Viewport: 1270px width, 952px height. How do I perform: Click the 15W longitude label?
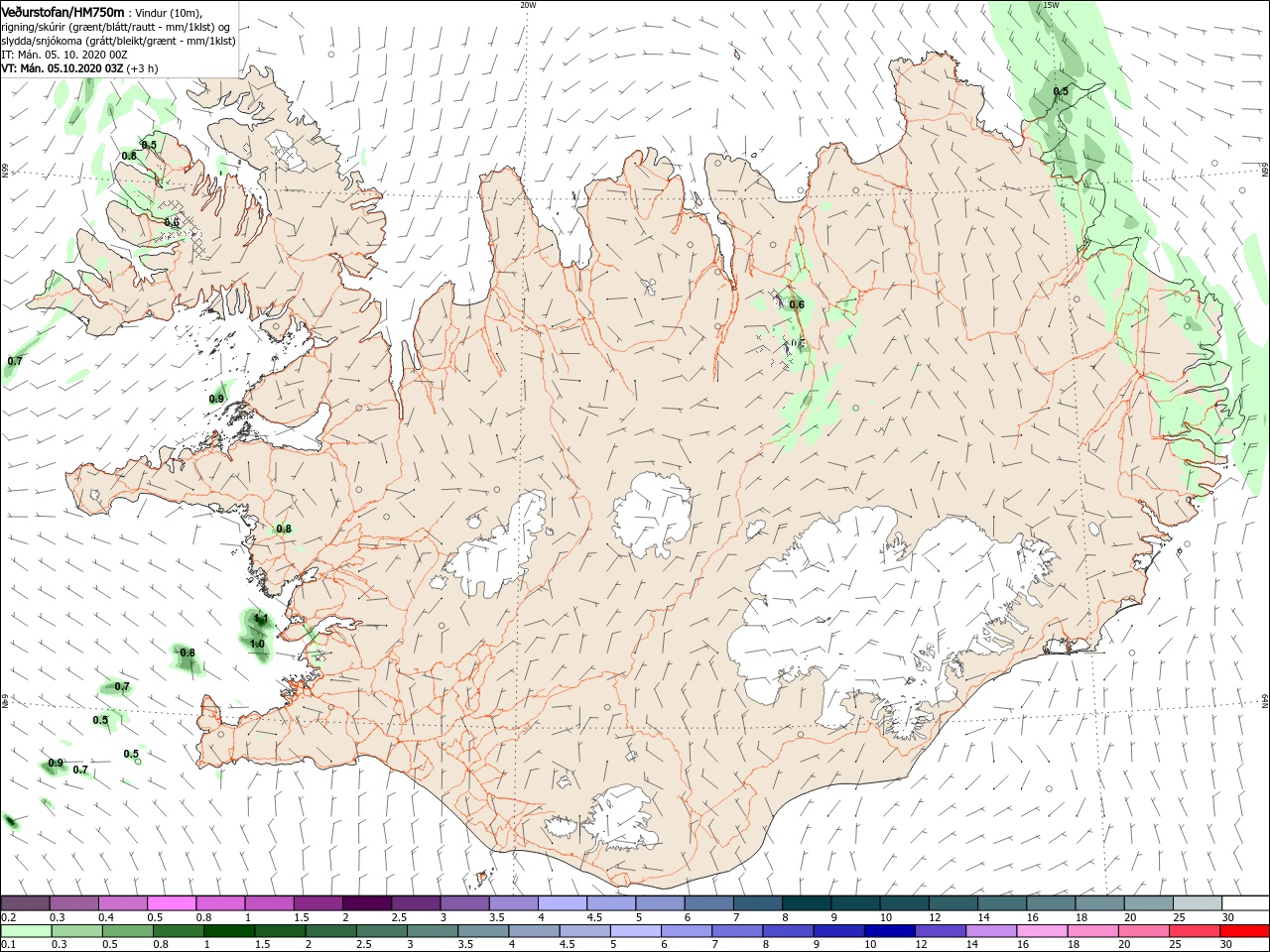(1051, 5)
